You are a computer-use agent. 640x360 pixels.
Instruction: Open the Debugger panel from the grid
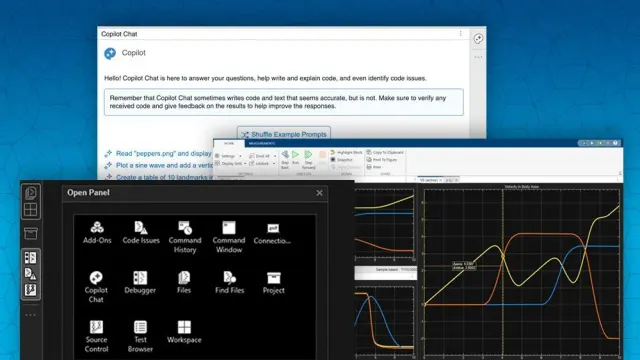[x=140, y=282]
